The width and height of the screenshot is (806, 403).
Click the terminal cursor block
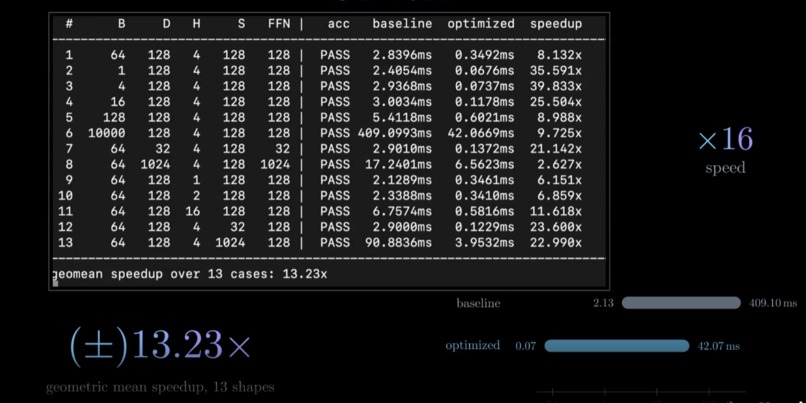coord(55,283)
